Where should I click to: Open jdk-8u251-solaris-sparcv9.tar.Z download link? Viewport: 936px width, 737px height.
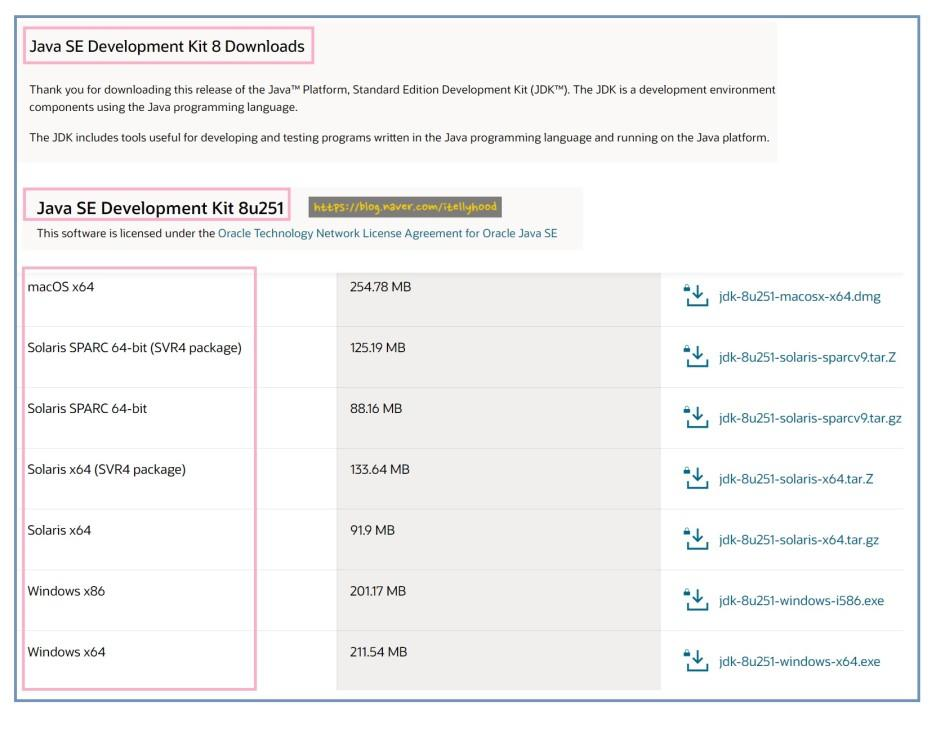click(x=807, y=357)
